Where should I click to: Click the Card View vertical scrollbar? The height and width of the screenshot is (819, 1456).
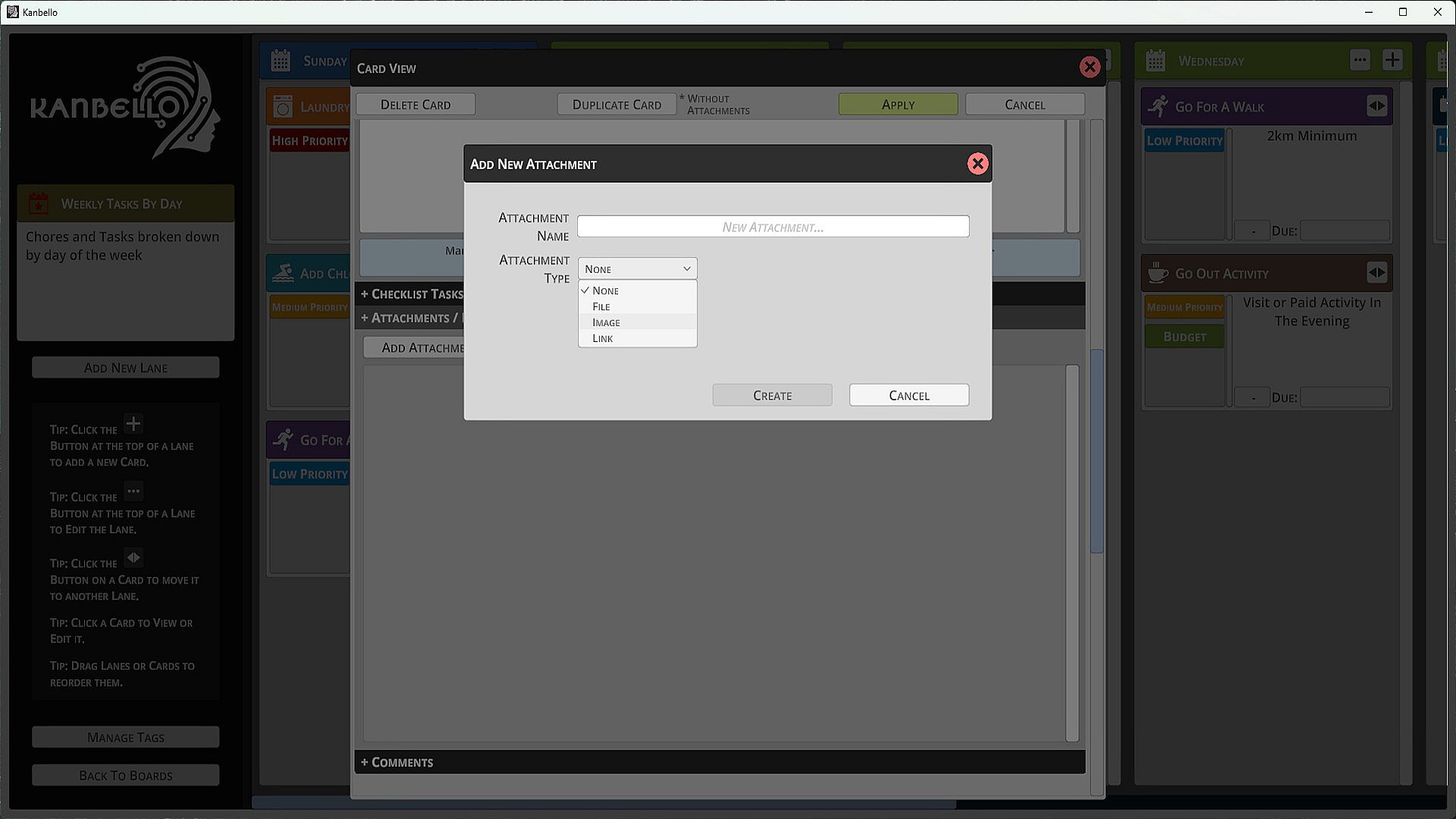click(x=1096, y=450)
